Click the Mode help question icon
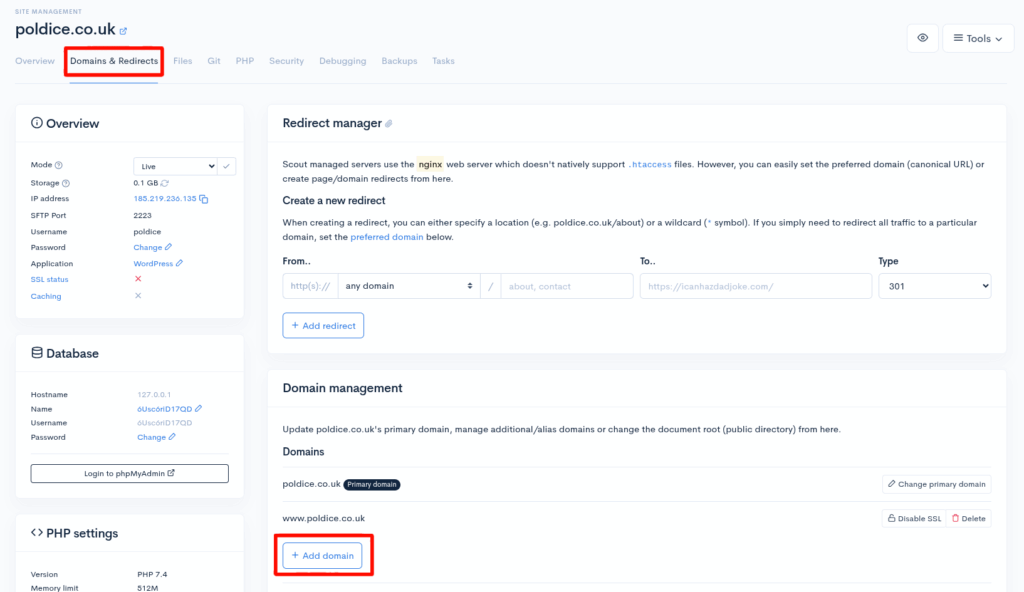 coord(59,166)
